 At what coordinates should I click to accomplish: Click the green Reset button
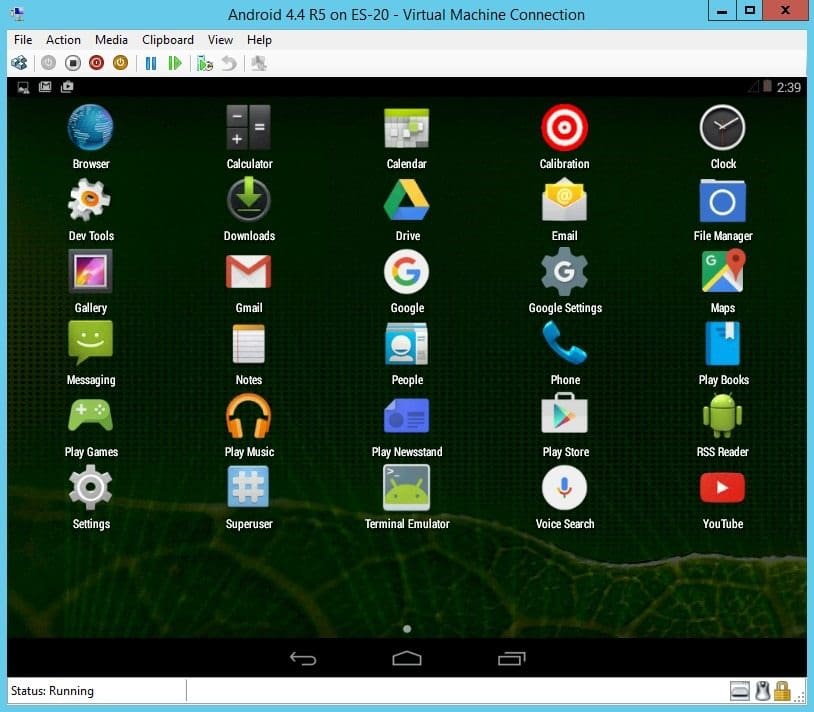175,63
